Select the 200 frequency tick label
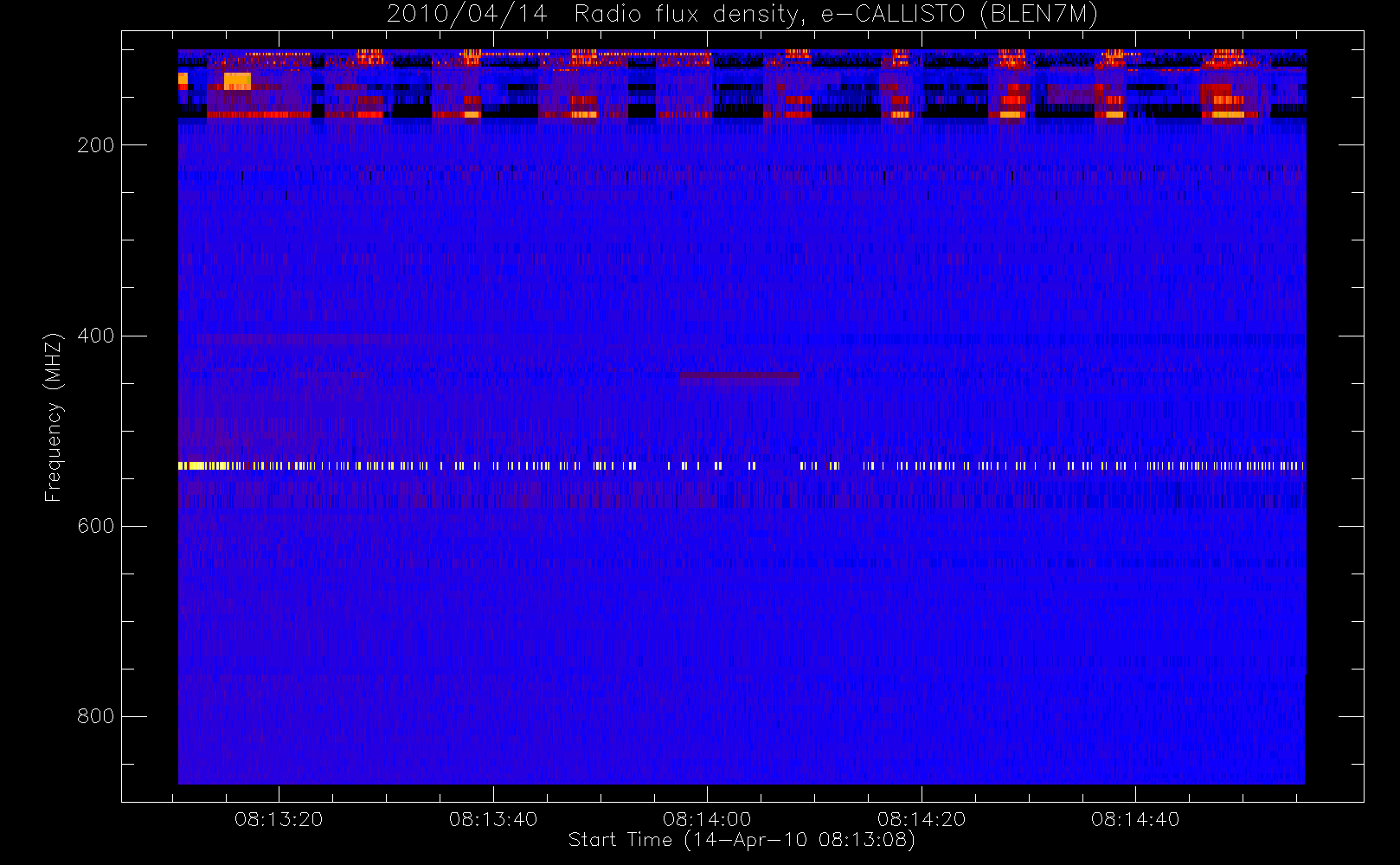Image resolution: width=1400 pixels, height=865 pixels. (96, 145)
